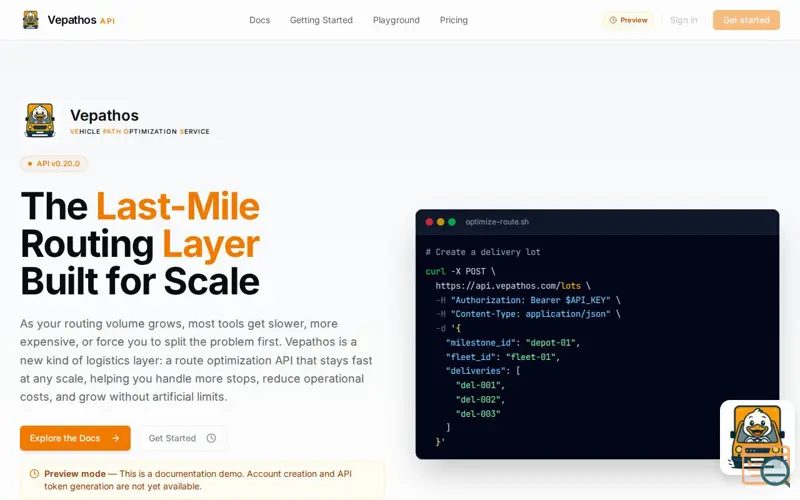
Task: Click the large duck car logo in the hero
Action: (40, 120)
